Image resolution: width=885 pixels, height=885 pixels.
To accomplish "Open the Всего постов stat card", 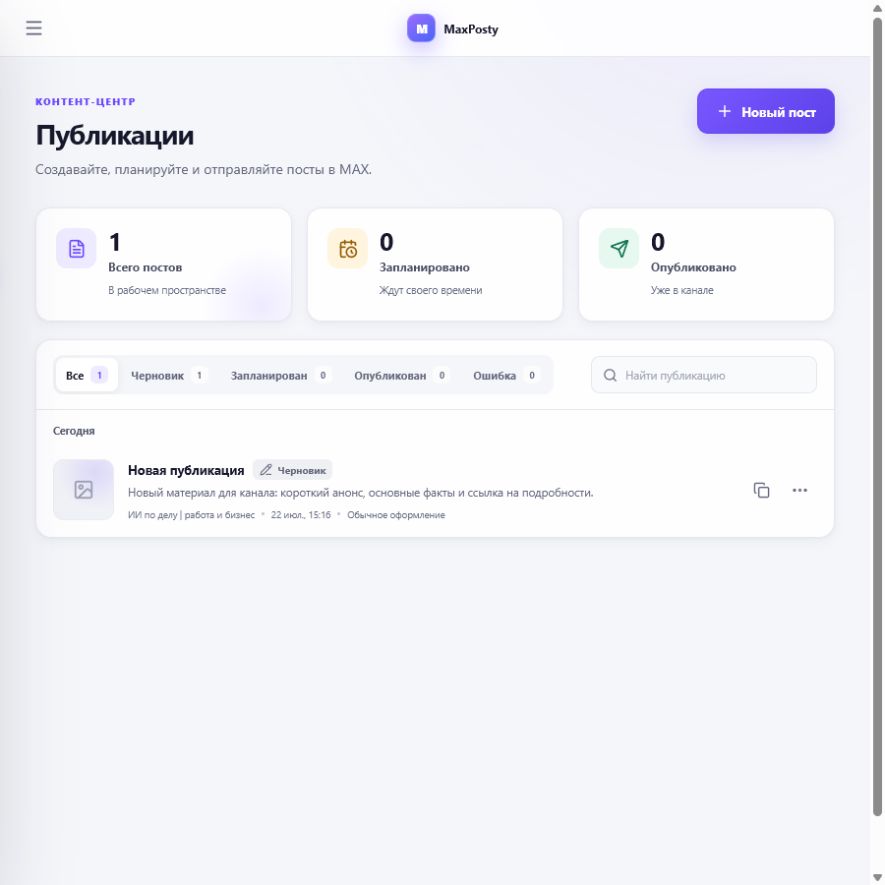I will [164, 265].
